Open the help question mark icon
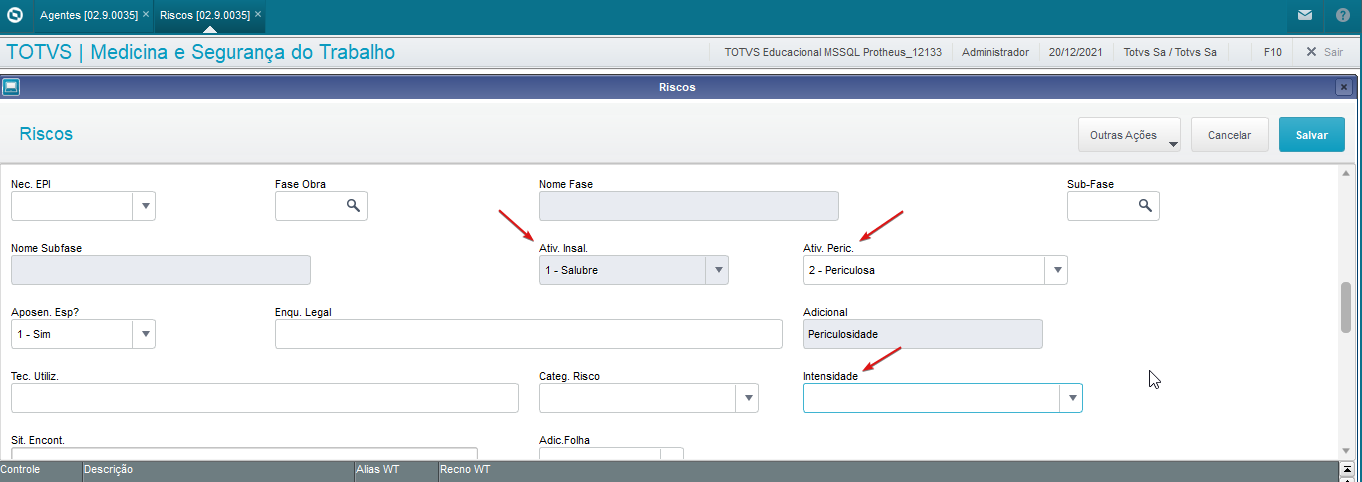This screenshot has width=1362, height=482. tap(1343, 15)
